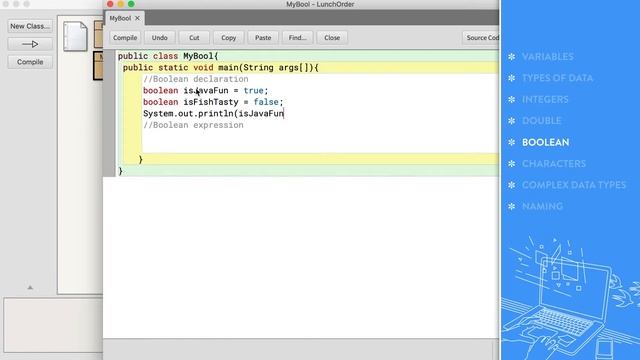This screenshot has width=640, height=360.
Task: Click the Undo button
Action: click(x=160, y=38)
